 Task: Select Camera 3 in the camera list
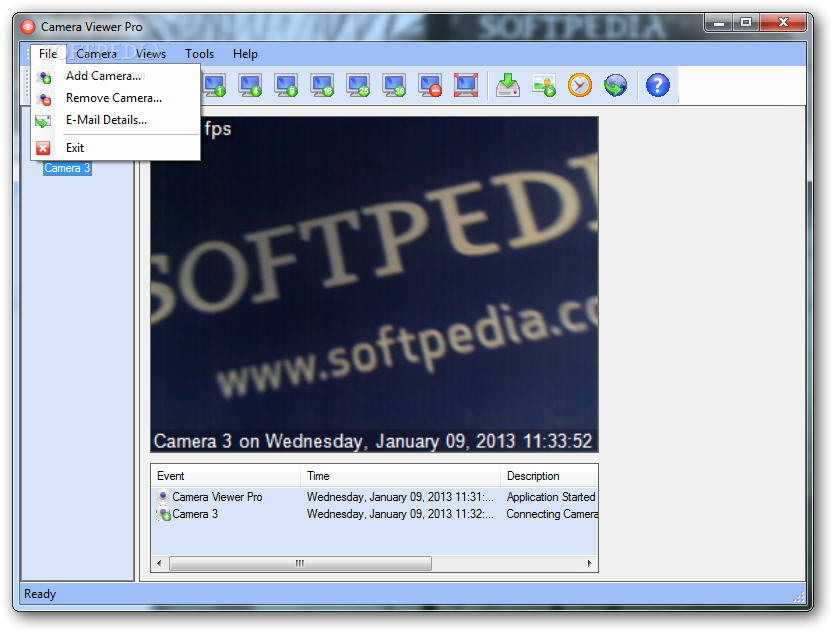[x=67, y=168]
